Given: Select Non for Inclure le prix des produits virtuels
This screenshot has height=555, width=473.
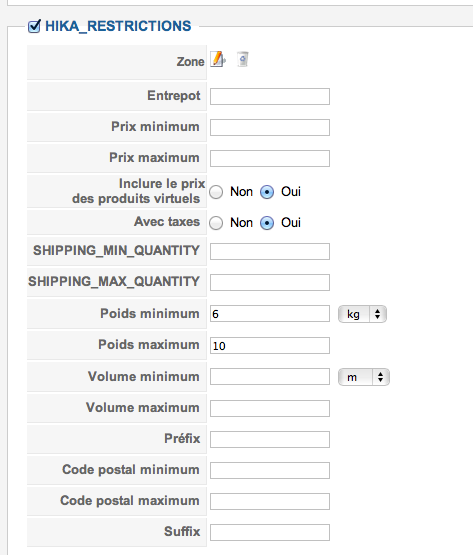Looking at the screenshot, I should click(216, 192).
